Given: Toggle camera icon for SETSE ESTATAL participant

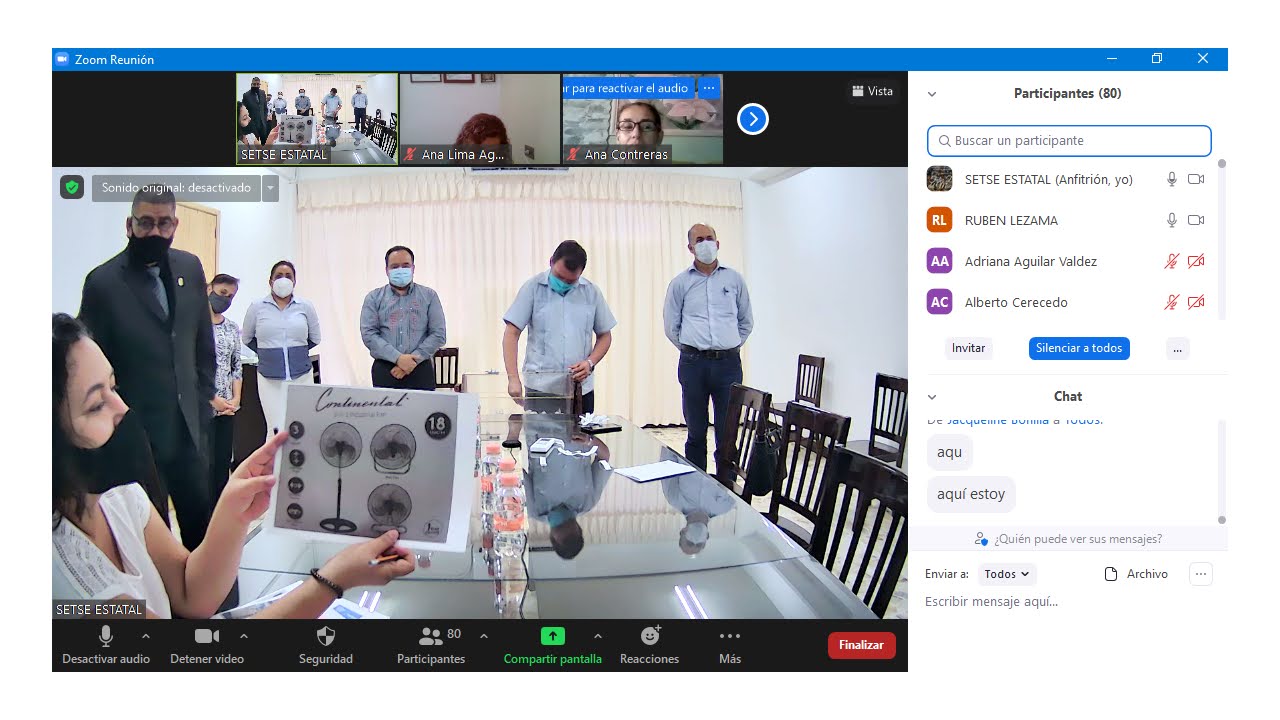Looking at the screenshot, I should pos(1196,179).
